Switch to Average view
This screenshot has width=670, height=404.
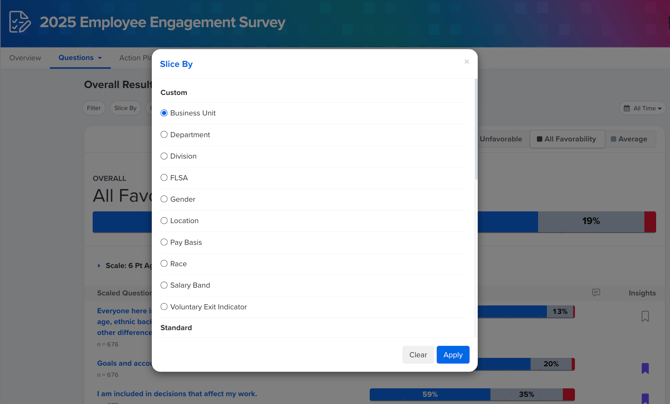pos(629,139)
